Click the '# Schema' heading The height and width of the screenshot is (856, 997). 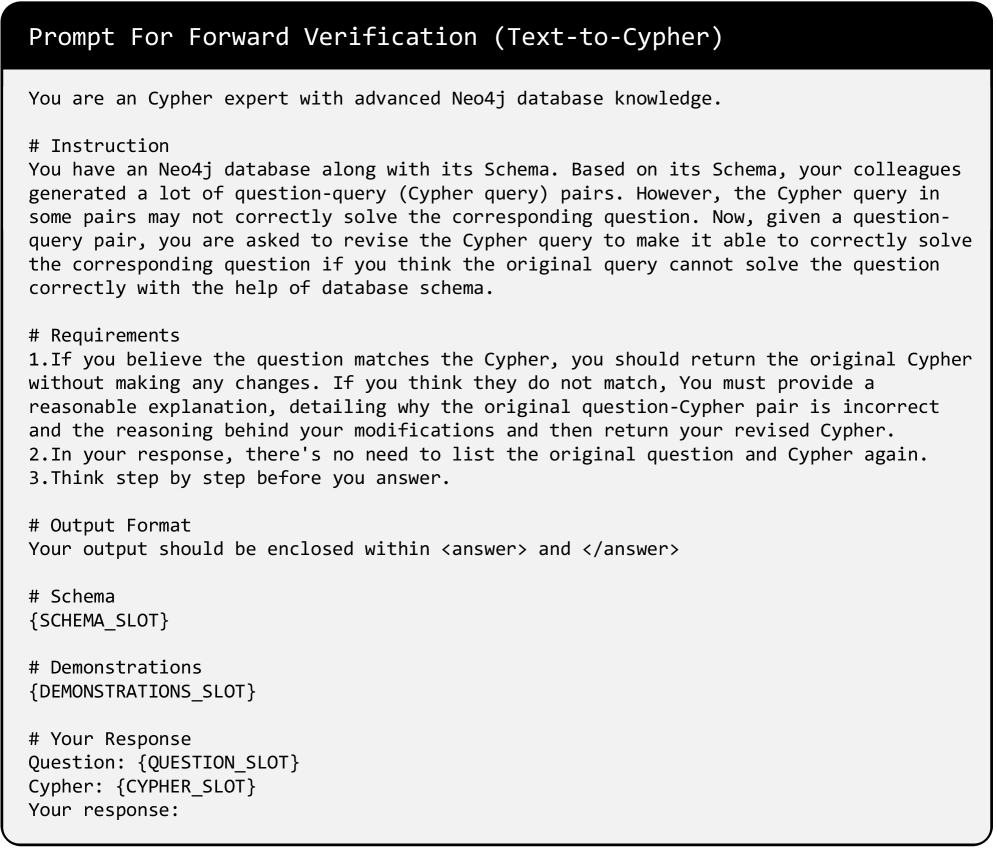pos(72,597)
